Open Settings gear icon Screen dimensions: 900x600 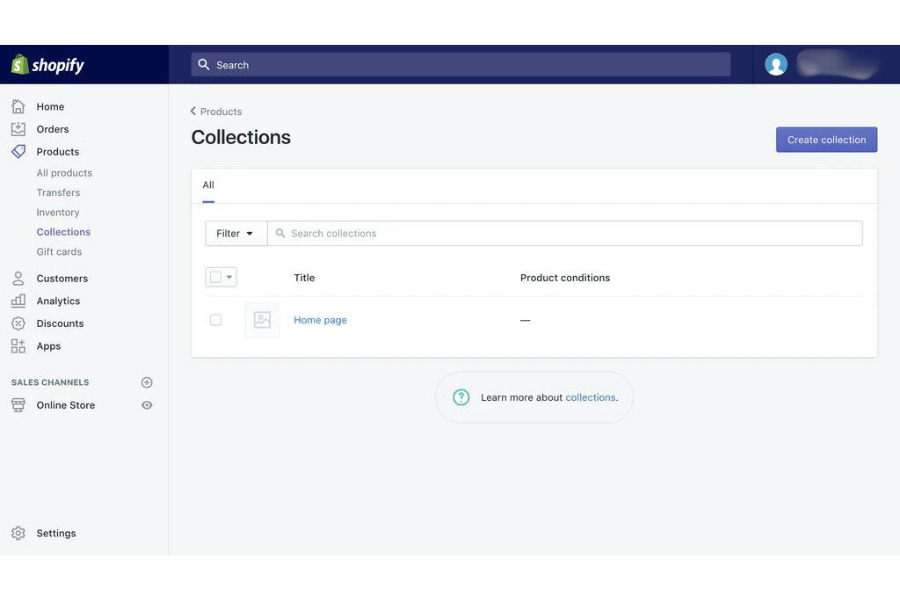18,534
